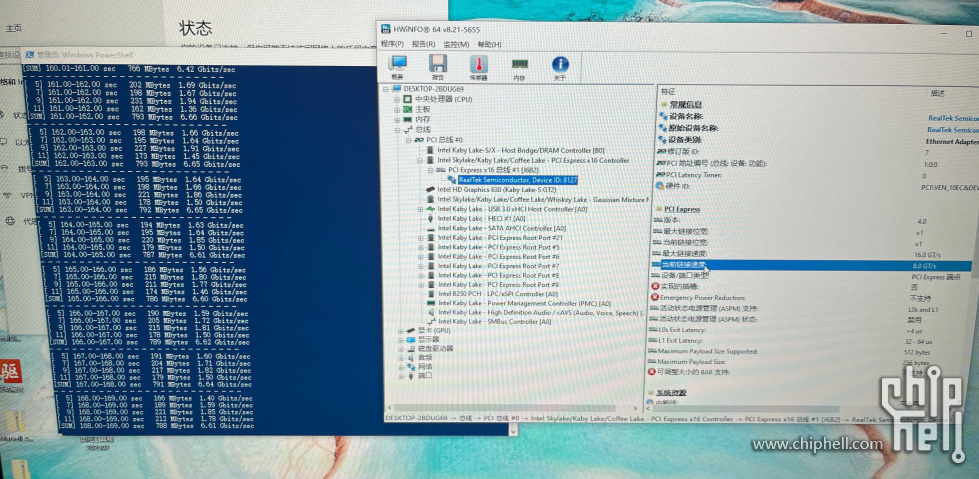Open the Help (帮助) menu
The width and height of the screenshot is (979, 479).
click(489, 44)
